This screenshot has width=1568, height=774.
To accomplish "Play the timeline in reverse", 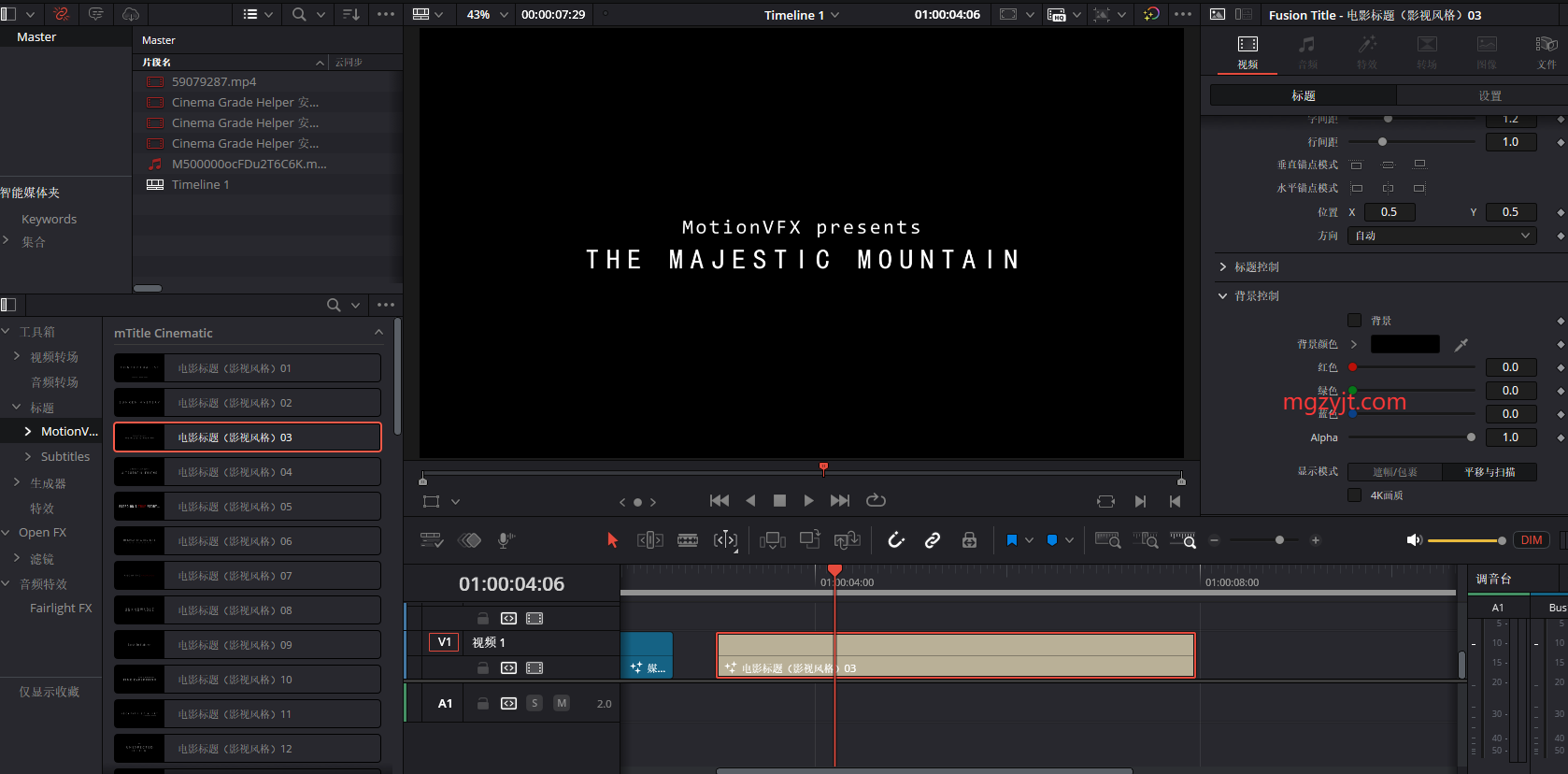I will [x=750, y=501].
